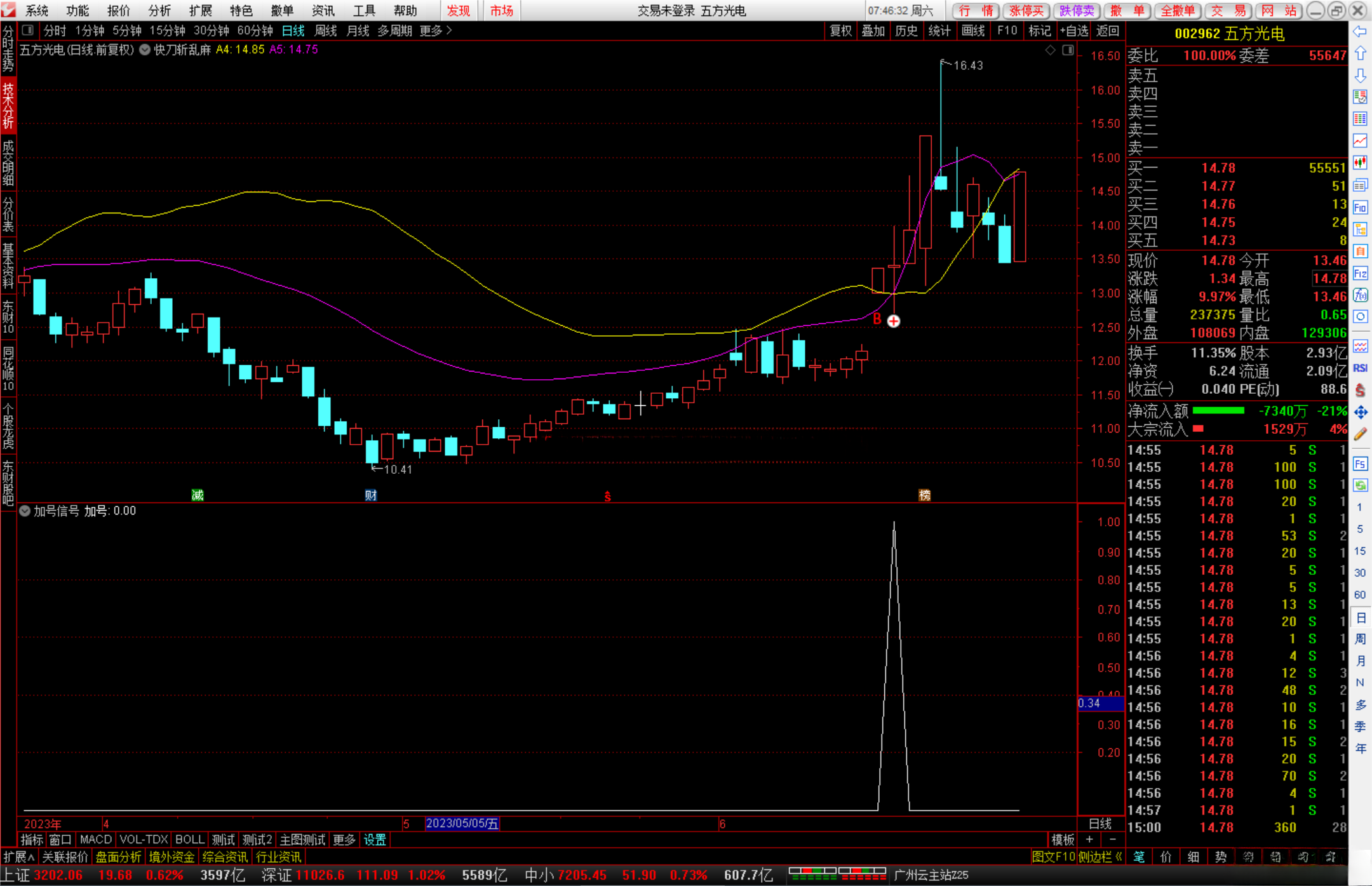The width and height of the screenshot is (1372, 886).
Task: Click the F10 company info sidebar icon
Action: coord(1360,208)
